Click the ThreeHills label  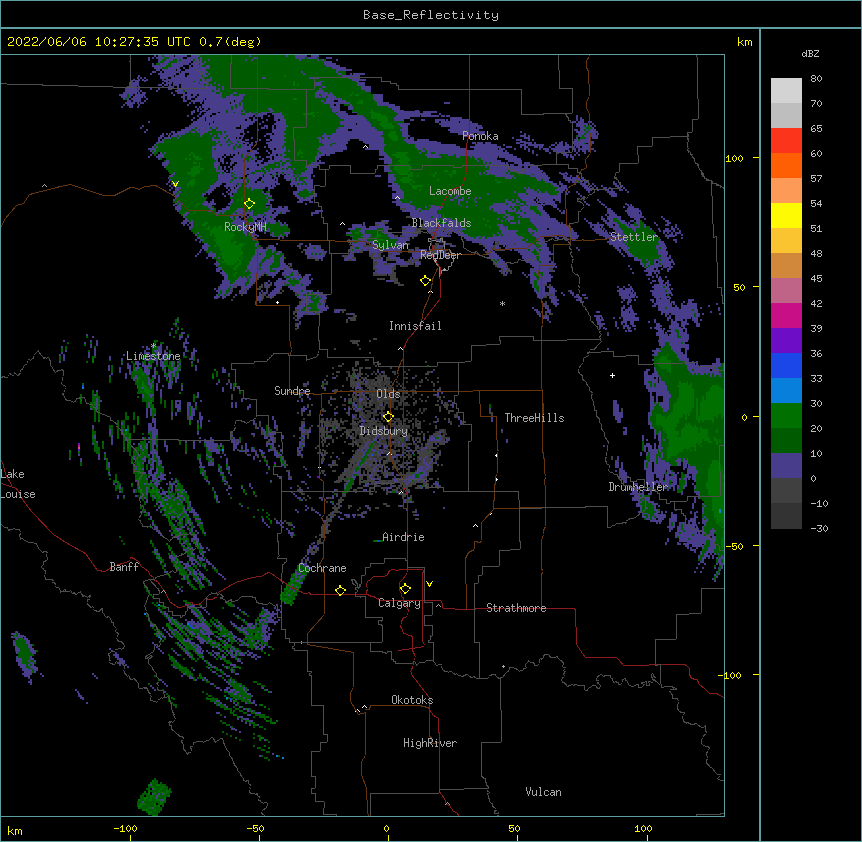[x=534, y=418]
